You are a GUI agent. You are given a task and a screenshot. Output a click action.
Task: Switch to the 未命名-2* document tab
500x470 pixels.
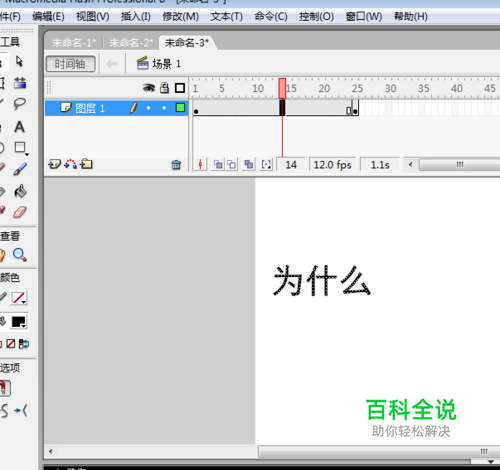(131, 43)
